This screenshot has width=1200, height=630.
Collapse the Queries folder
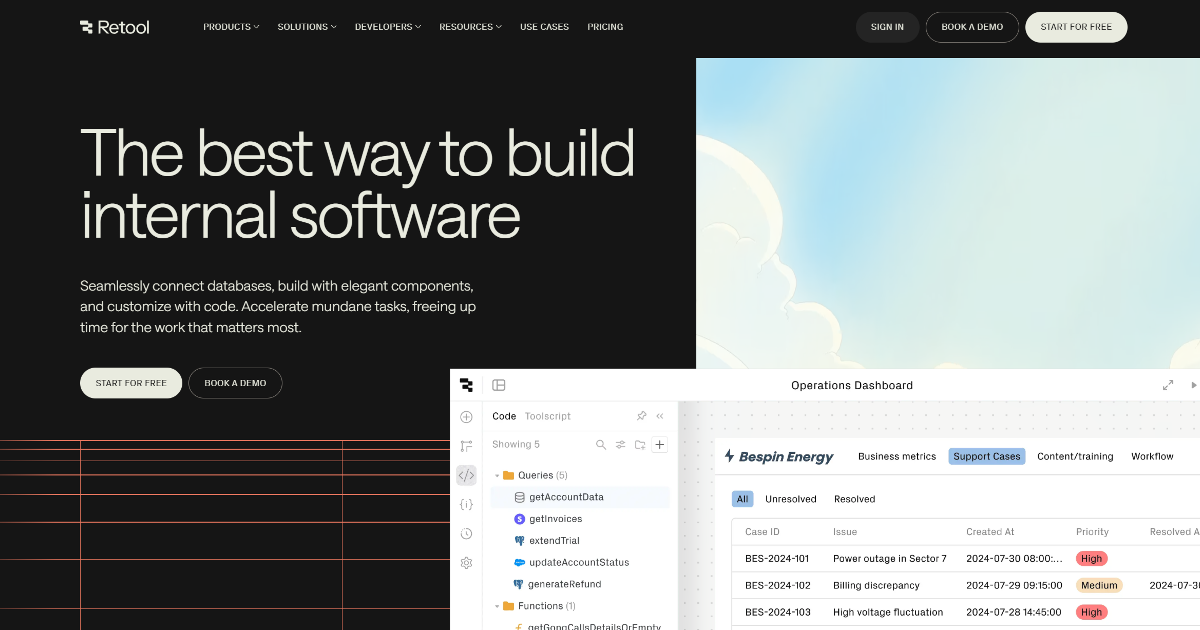pos(497,475)
